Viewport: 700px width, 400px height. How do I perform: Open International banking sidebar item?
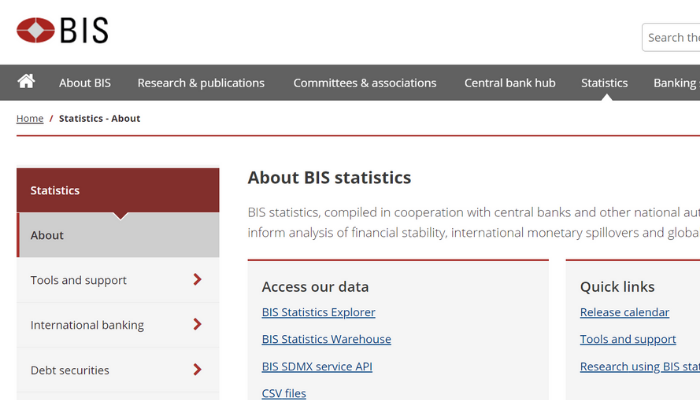pos(118,325)
